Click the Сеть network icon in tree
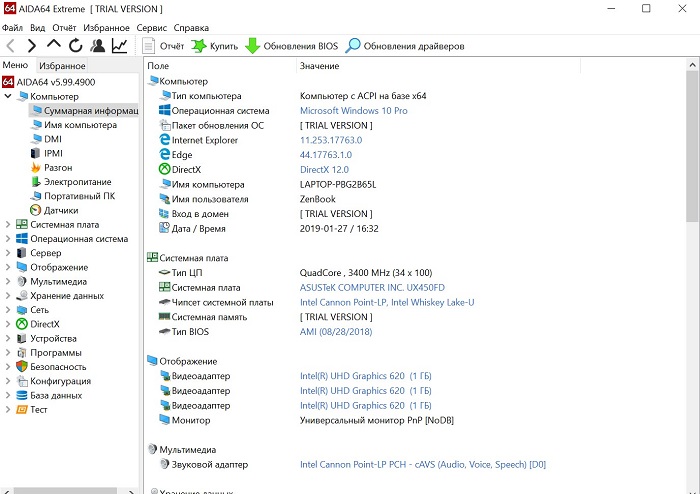This screenshot has width=700, height=494. pyautogui.click(x=21, y=310)
